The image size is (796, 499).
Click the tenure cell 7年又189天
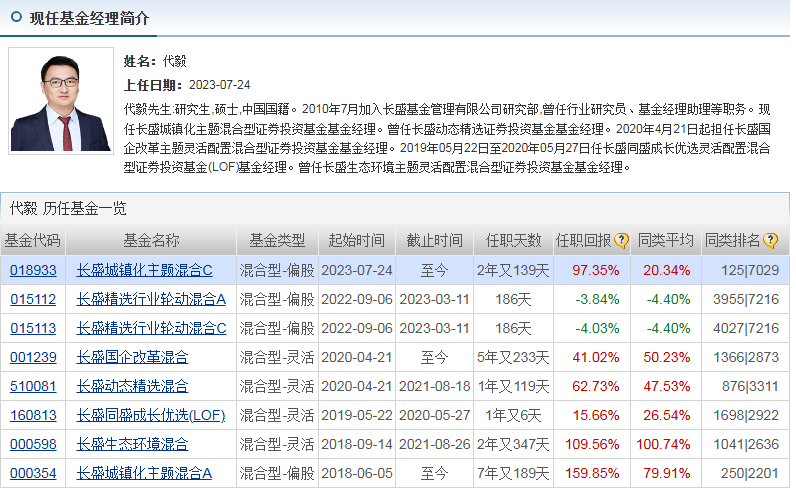[513, 473]
